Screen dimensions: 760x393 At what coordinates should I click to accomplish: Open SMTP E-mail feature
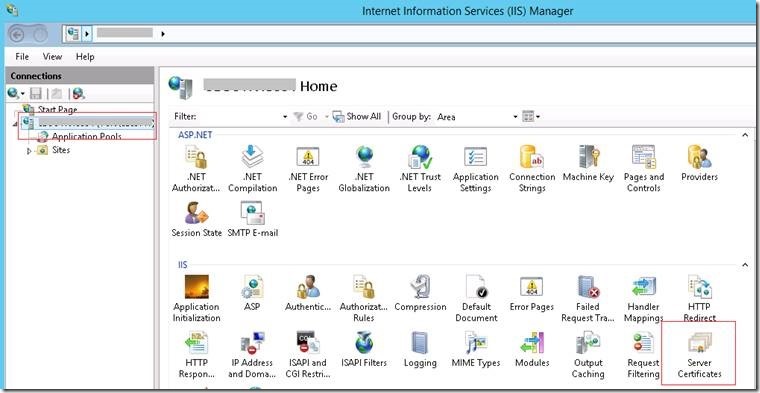[253, 219]
